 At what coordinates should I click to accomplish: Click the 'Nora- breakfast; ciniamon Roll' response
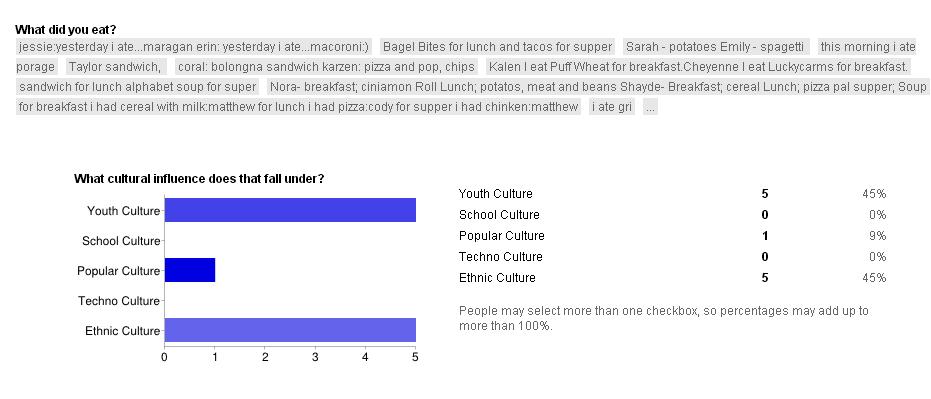pos(597,87)
